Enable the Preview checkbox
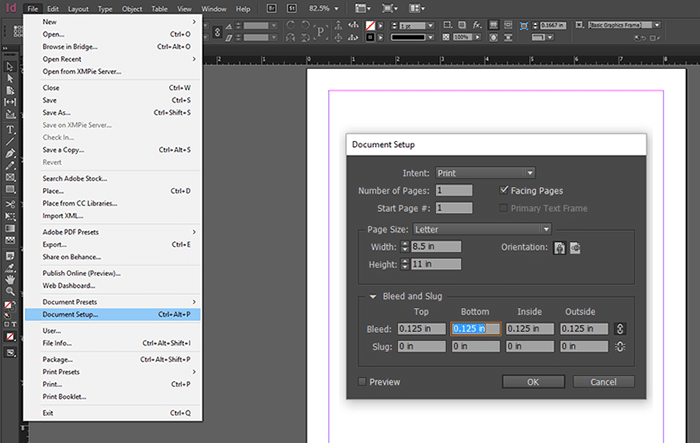700x443 pixels. pyautogui.click(x=362, y=382)
